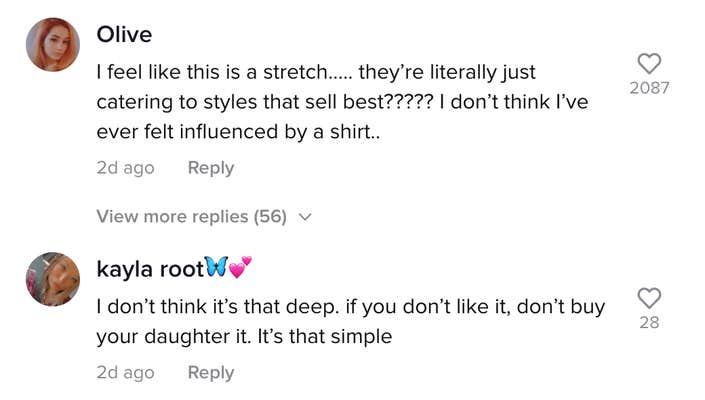
Task: Click the 2087 like count
Action: click(649, 88)
